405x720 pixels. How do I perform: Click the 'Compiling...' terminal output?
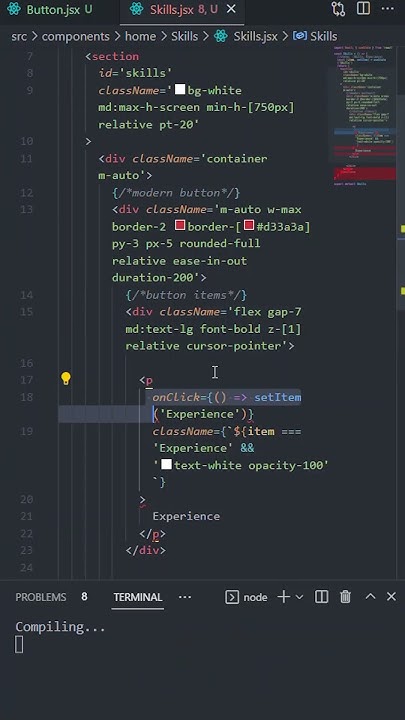(60, 627)
